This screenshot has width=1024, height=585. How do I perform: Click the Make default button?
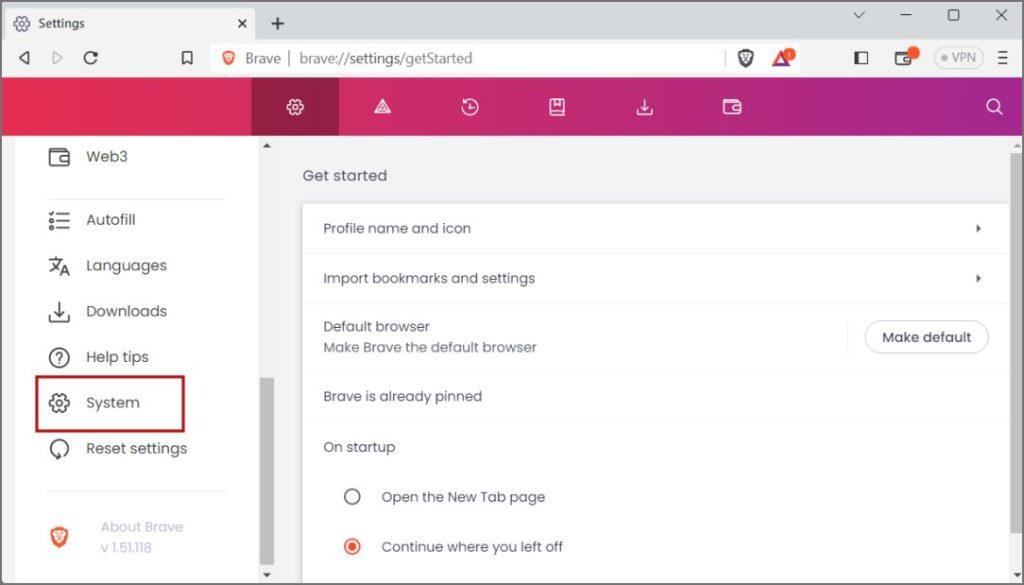pos(926,337)
